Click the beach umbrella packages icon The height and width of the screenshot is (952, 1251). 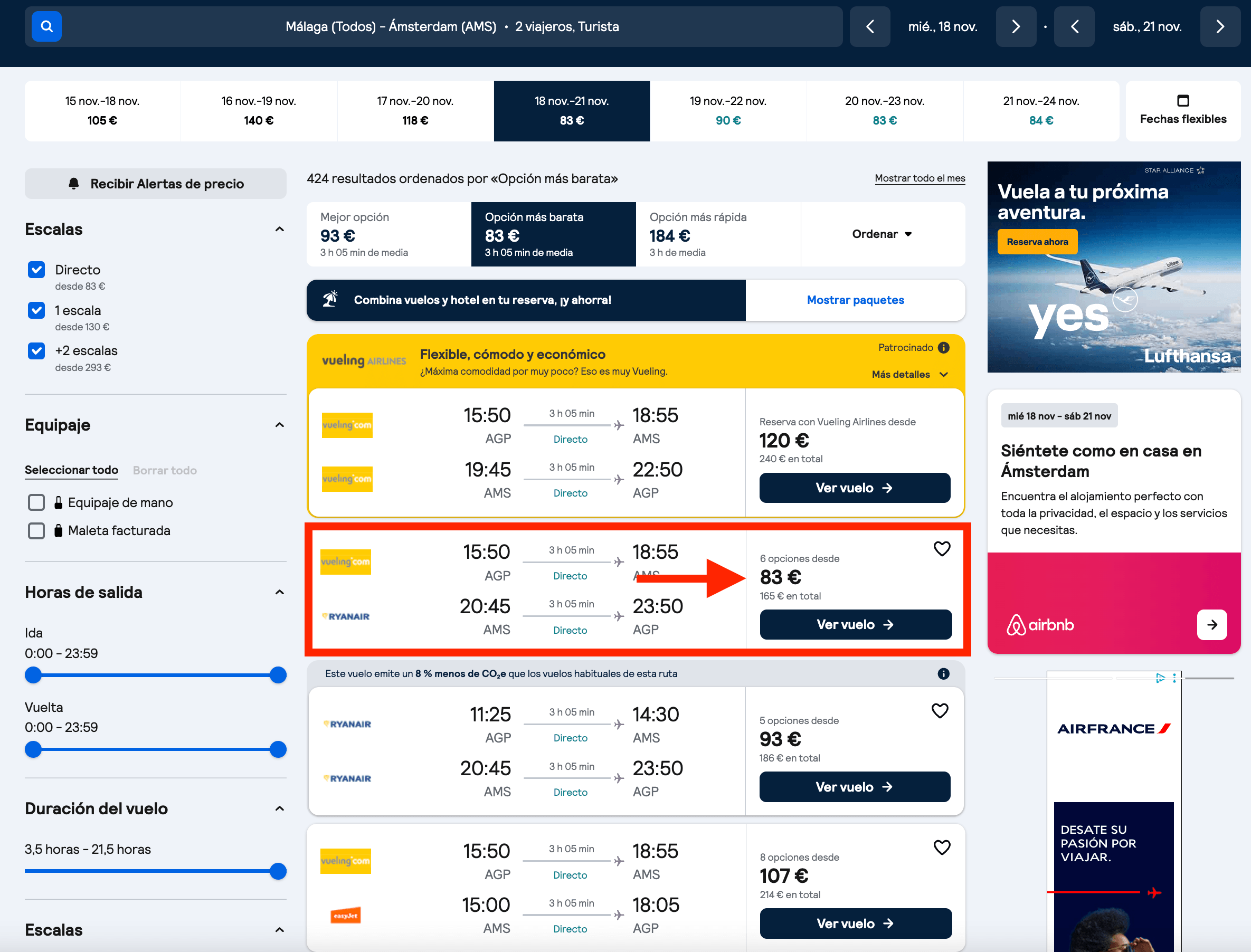[330, 299]
